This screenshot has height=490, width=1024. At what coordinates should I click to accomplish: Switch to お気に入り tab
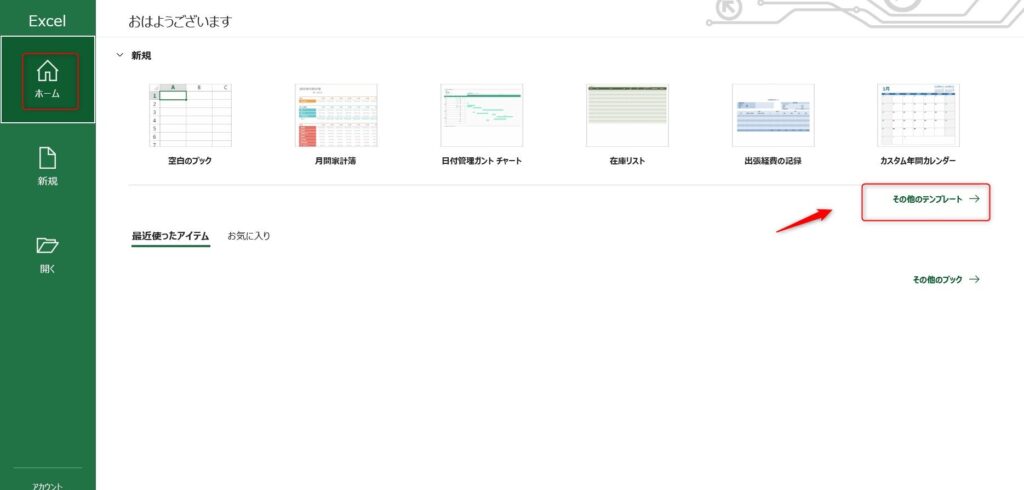pos(249,236)
